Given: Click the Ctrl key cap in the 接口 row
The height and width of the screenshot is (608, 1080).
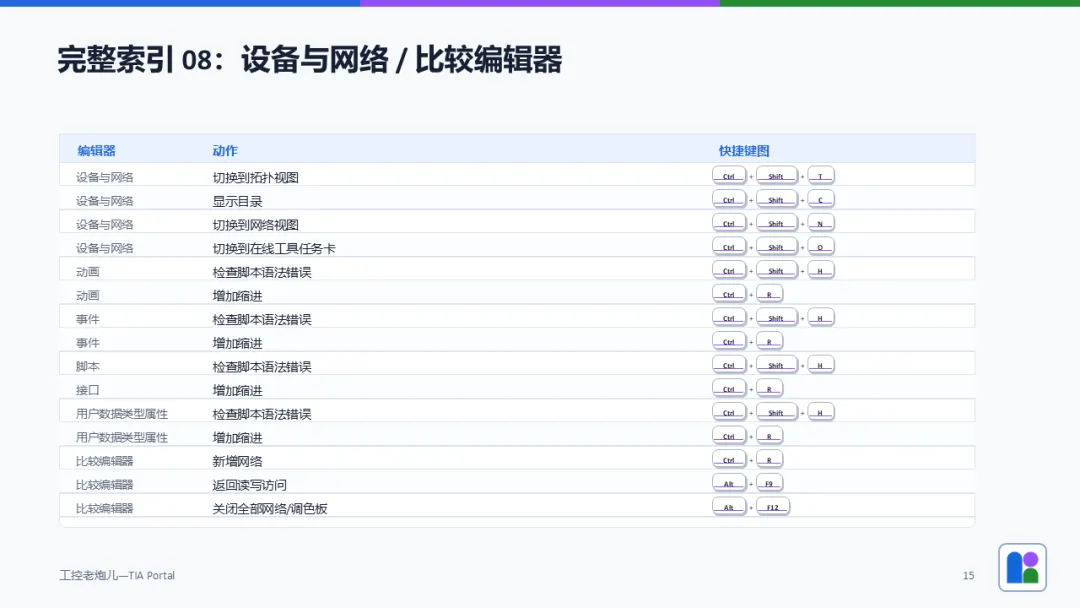Looking at the screenshot, I should pyautogui.click(x=729, y=389).
